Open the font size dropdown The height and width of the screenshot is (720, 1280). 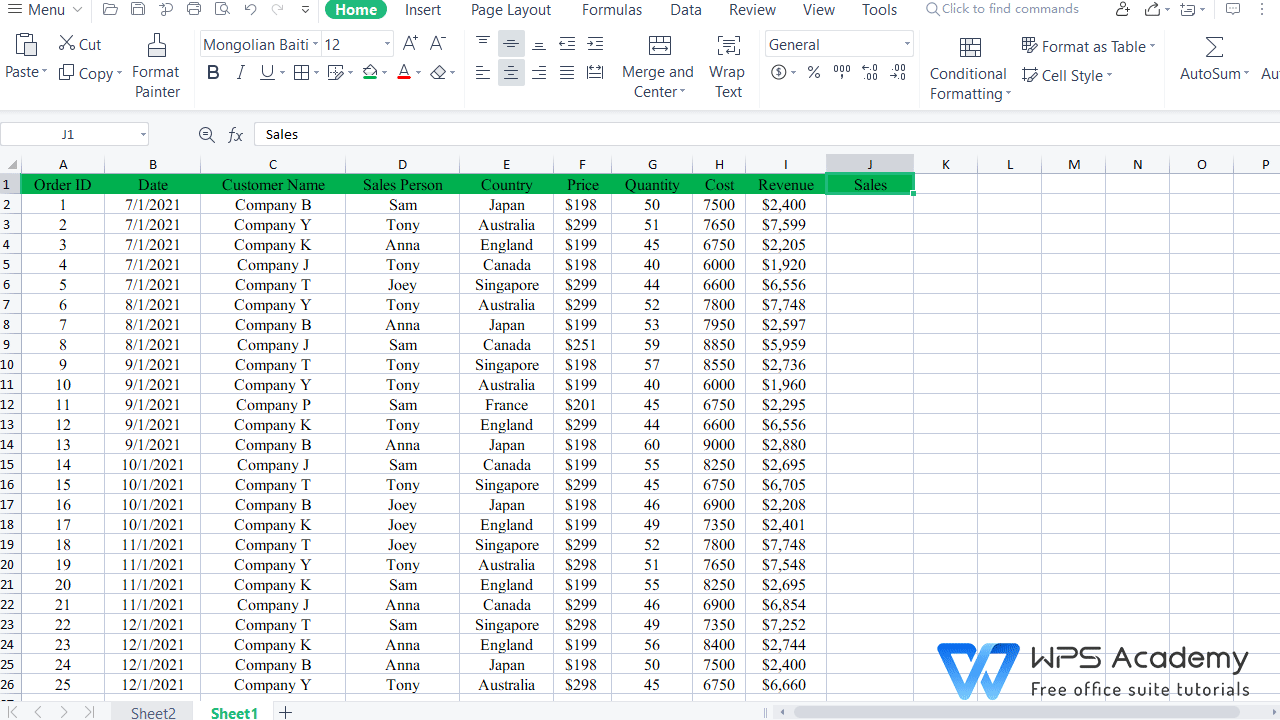385,44
